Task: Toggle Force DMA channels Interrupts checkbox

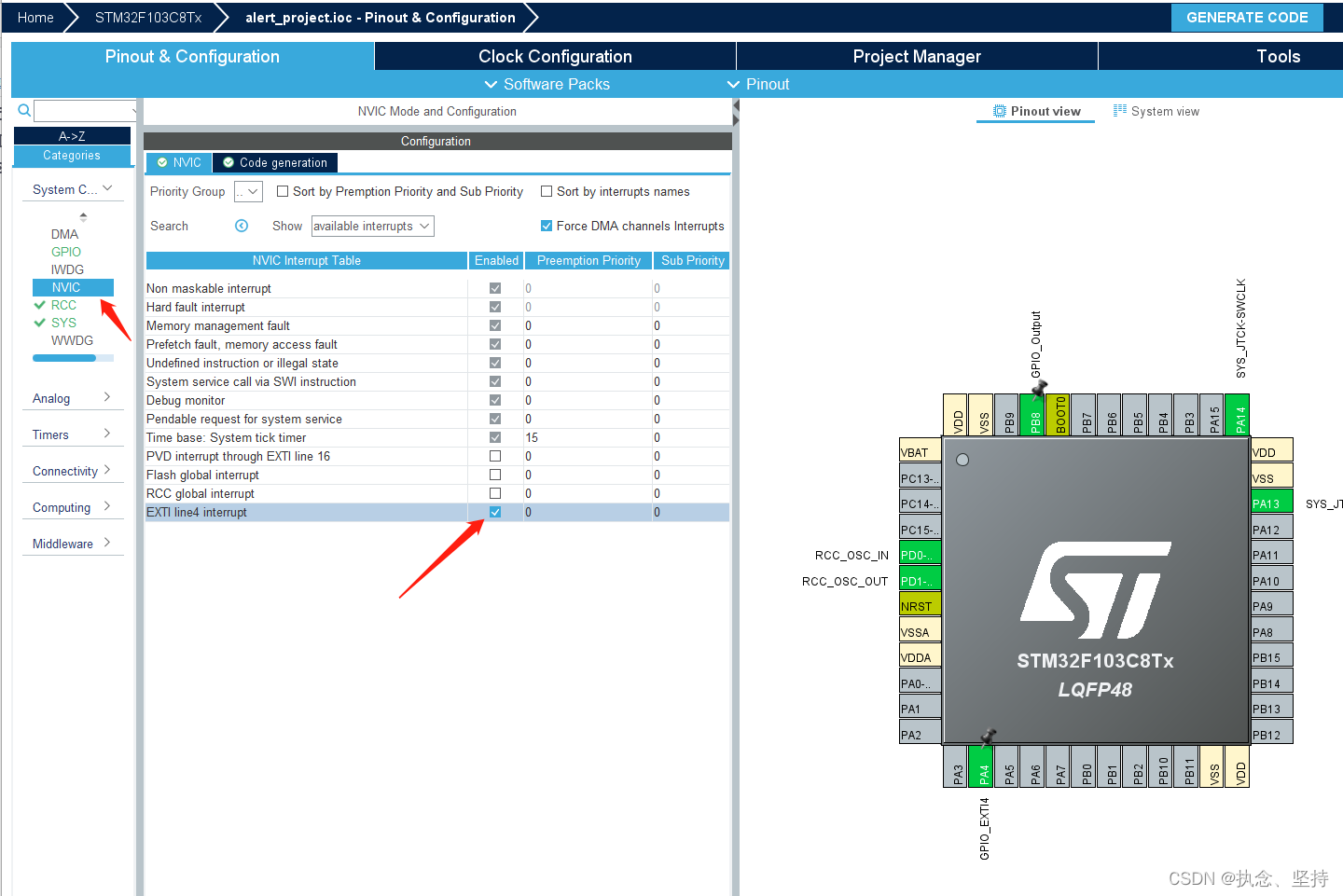Action: (x=547, y=226)
